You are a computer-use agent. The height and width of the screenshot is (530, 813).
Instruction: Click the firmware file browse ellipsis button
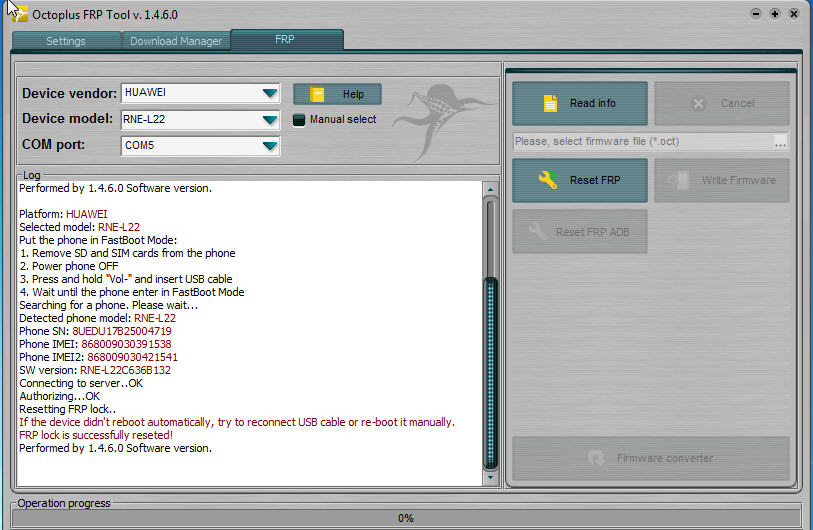(x=780, y=142)
